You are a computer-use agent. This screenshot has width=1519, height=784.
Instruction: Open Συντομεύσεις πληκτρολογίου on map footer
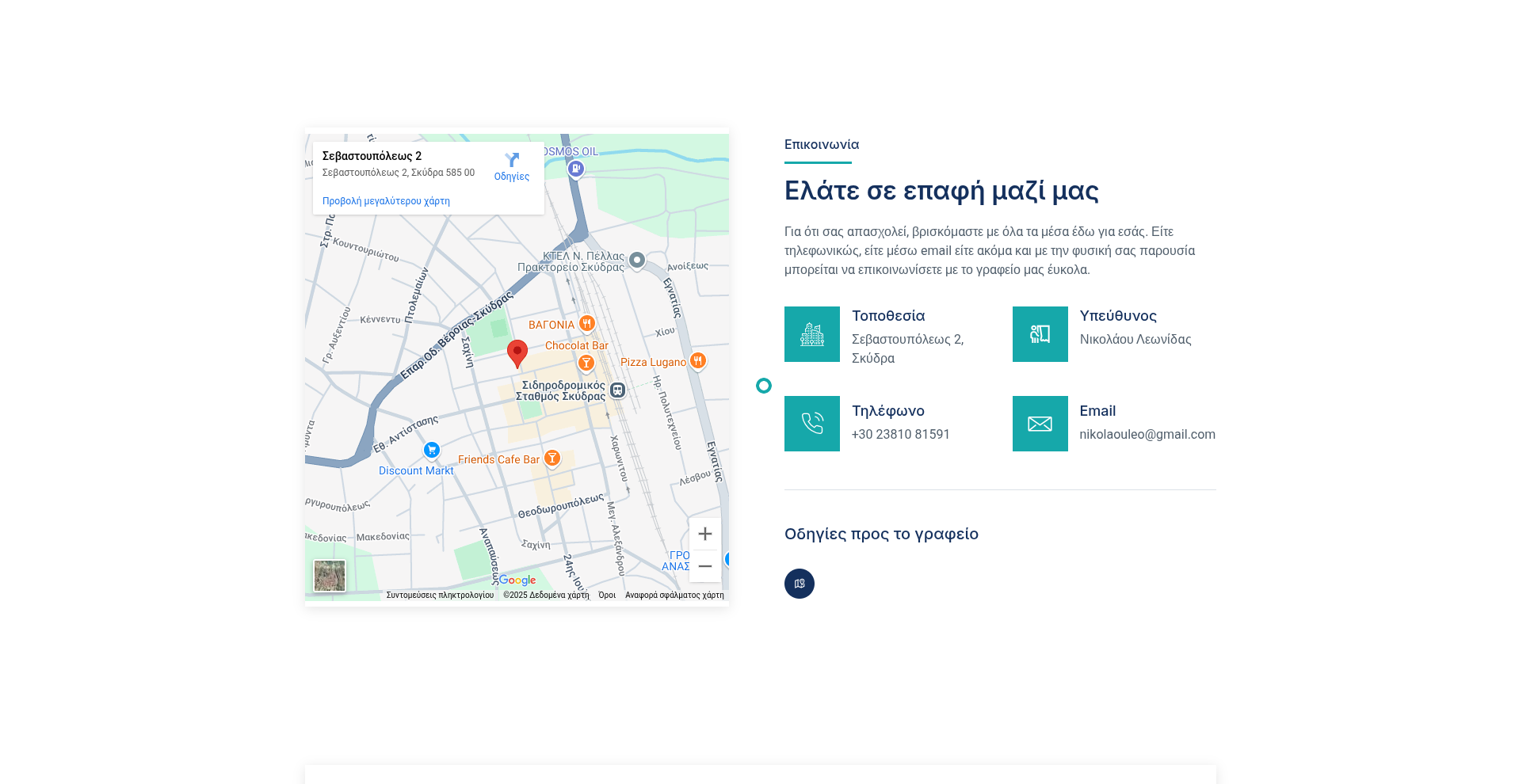coord(440,596)
